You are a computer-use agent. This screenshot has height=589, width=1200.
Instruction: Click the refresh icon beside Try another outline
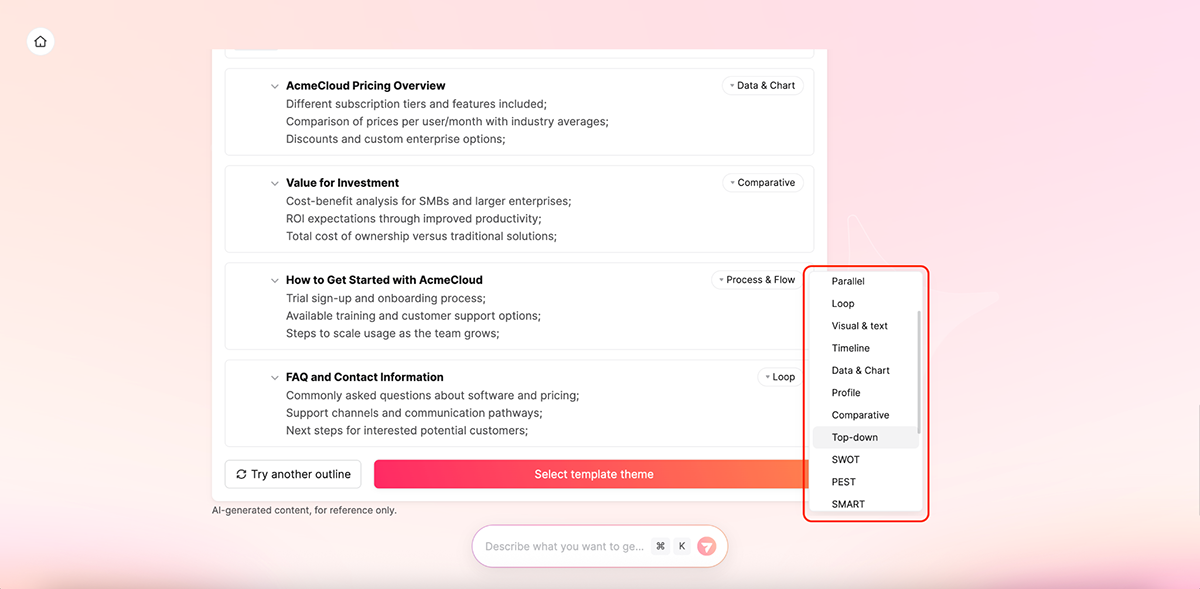tap(241, 473)
